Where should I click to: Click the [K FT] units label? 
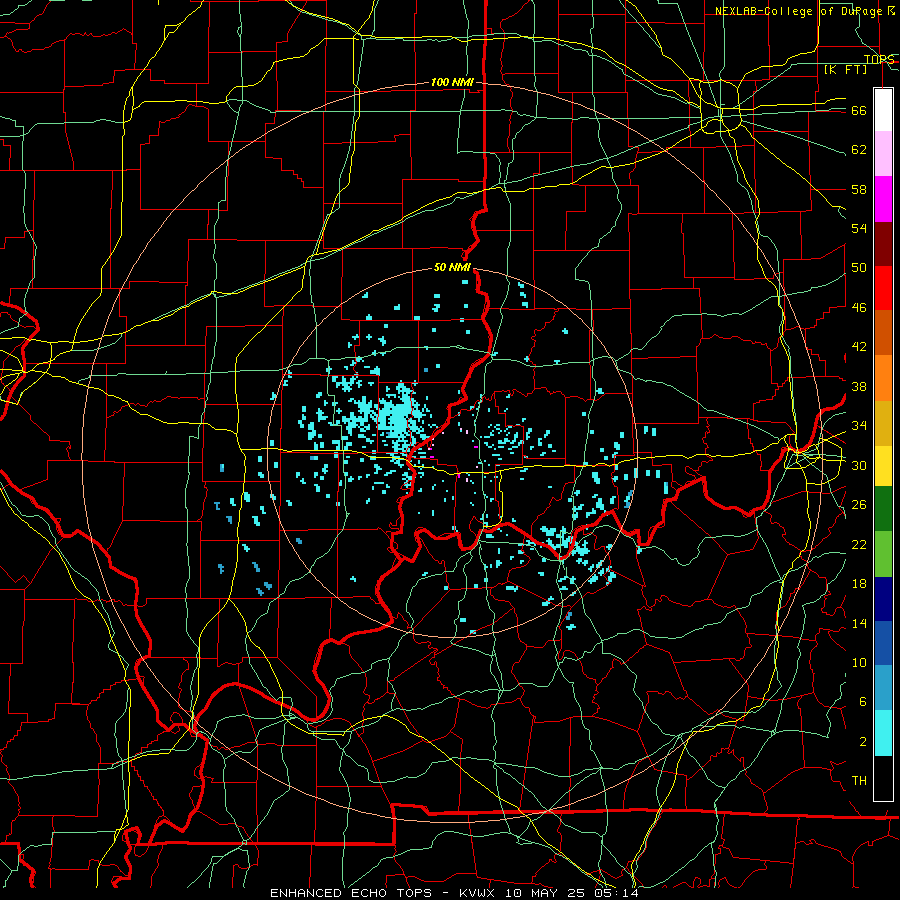pyautogui.click(x=846, y=70)
